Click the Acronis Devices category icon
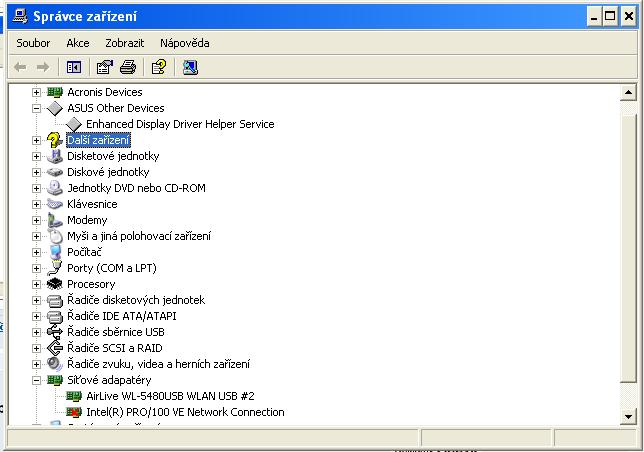The image size is (644, 452). pyautogui.click(x=55, y=92)
